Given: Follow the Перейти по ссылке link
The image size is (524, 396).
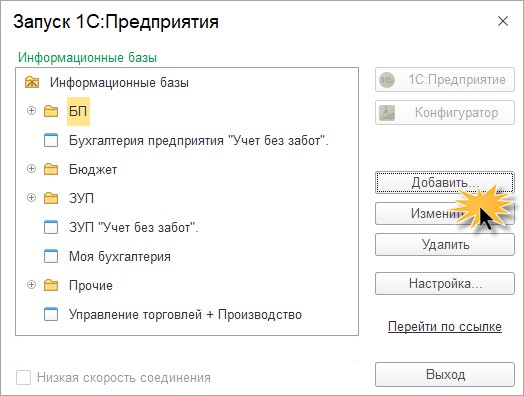Looking at the screenshot, I should tap(445, 326).
